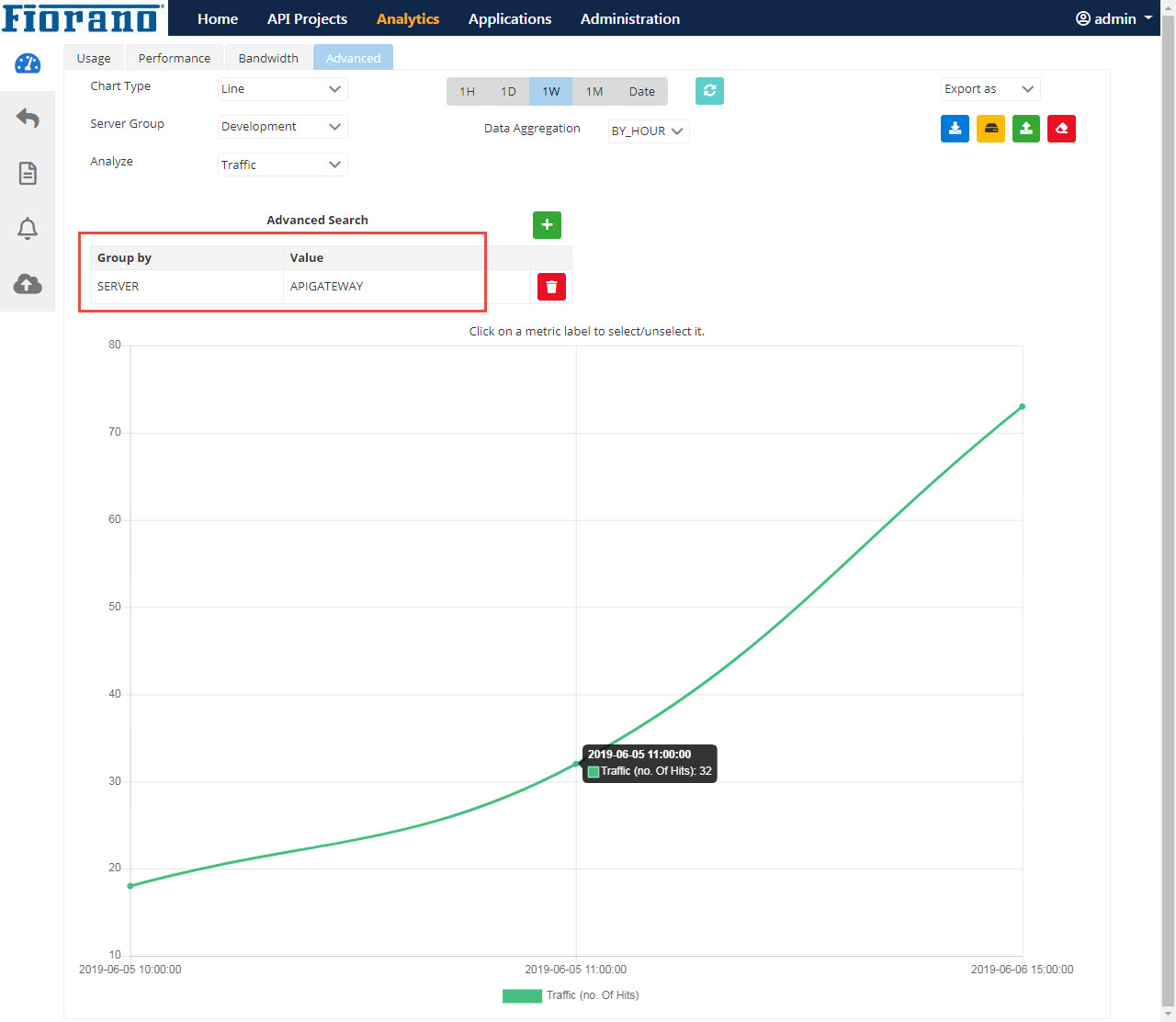
Task: Click the APIGATEWAY value cell
Action: point(407,287)
